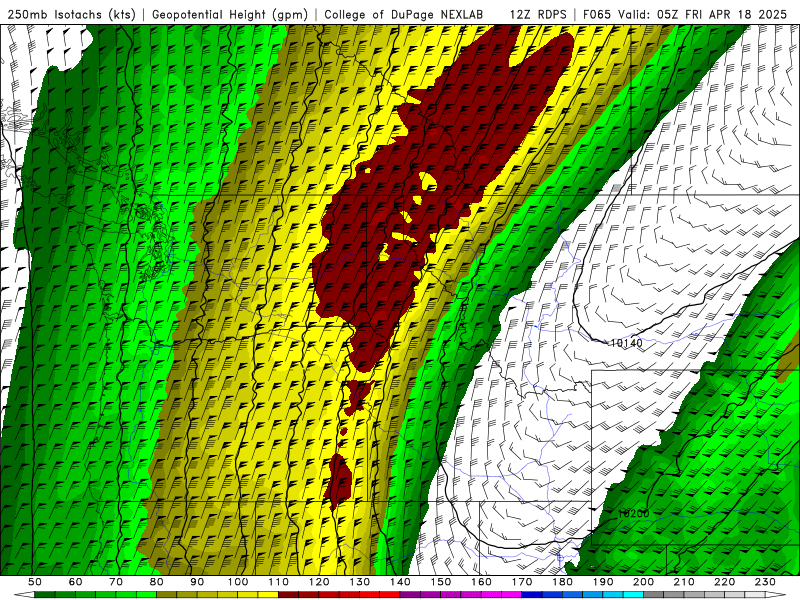Click the darkest green color bar segment right of 50

pos(45,595)
